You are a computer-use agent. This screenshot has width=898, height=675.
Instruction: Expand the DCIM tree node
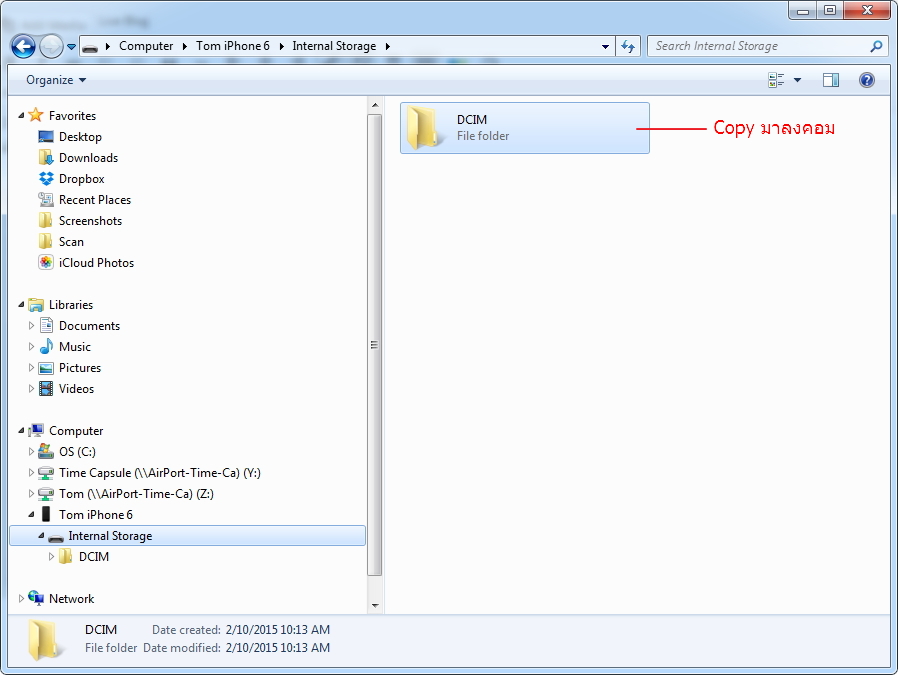click(x=52, y=556)
